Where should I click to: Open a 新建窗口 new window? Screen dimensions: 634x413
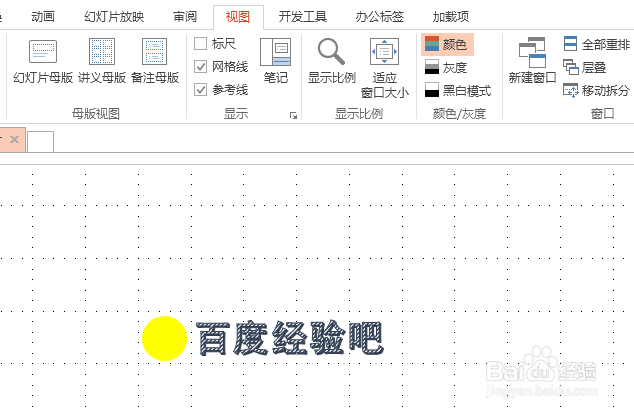[x=532, y=61]
